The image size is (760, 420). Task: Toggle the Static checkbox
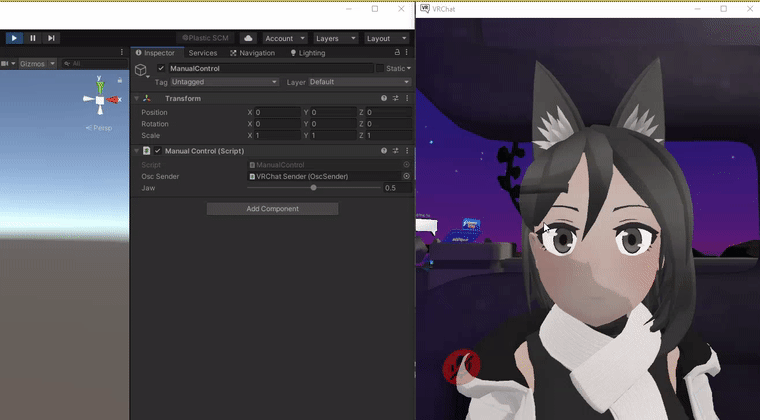click(380, 68)
